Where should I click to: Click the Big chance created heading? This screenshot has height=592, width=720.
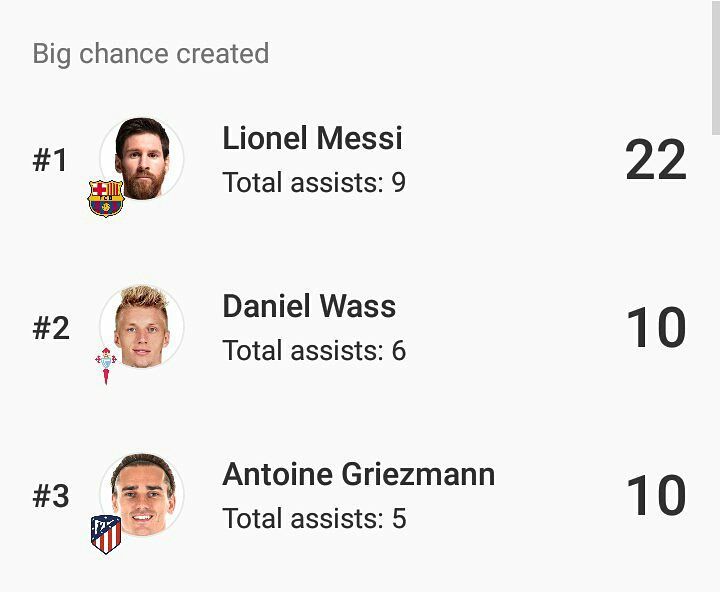151,54
